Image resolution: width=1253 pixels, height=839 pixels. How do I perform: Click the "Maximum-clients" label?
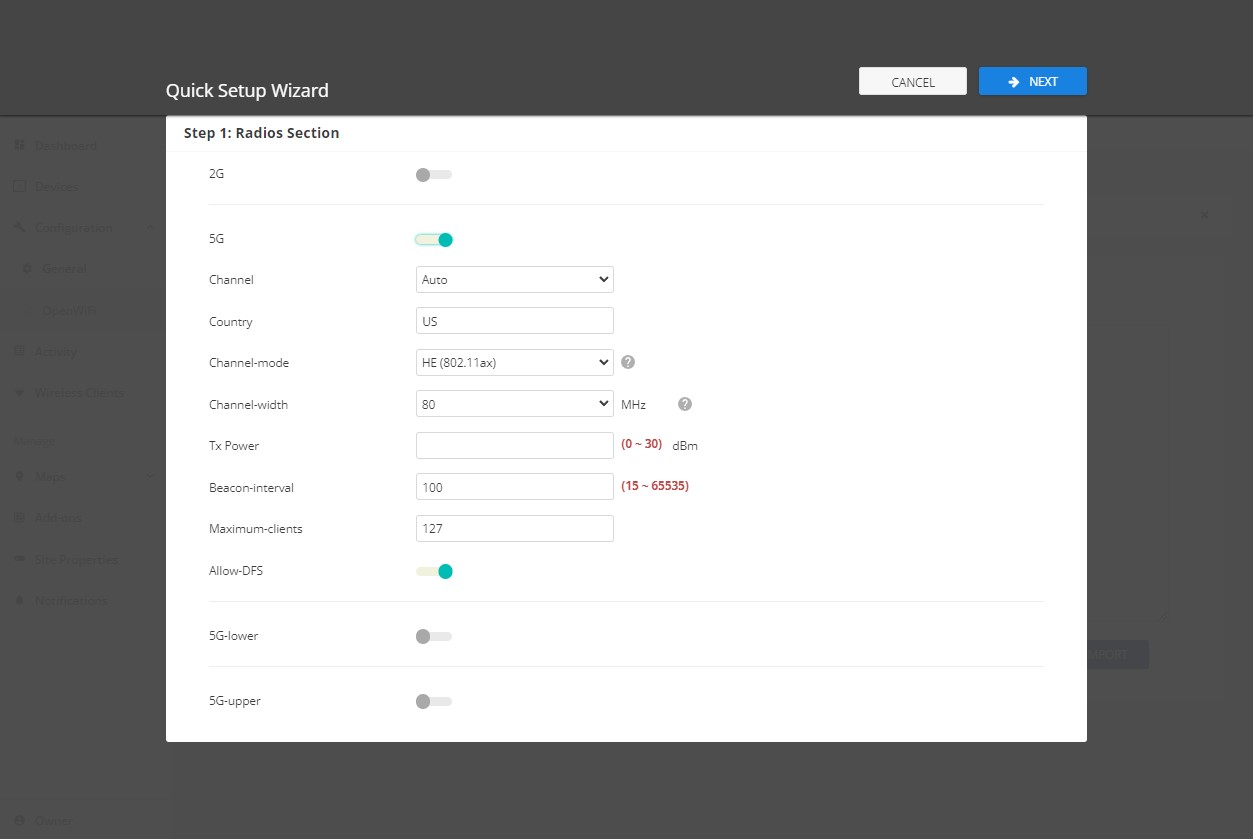[255, 529]
